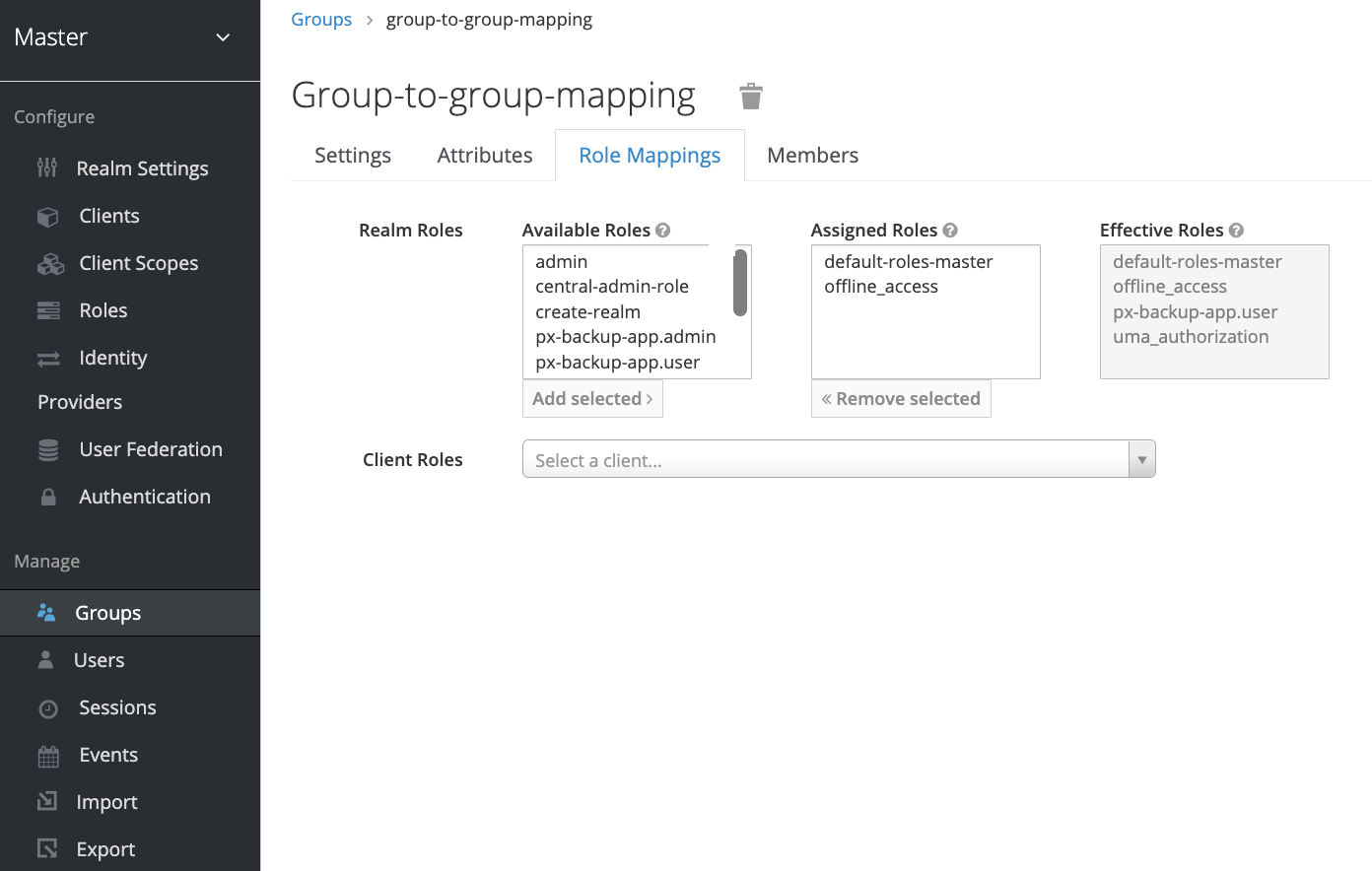Click the Clients cube icon in sidebar
Image resolution: width=1372 pixels, height=871 pixels.
click(47, 217)
